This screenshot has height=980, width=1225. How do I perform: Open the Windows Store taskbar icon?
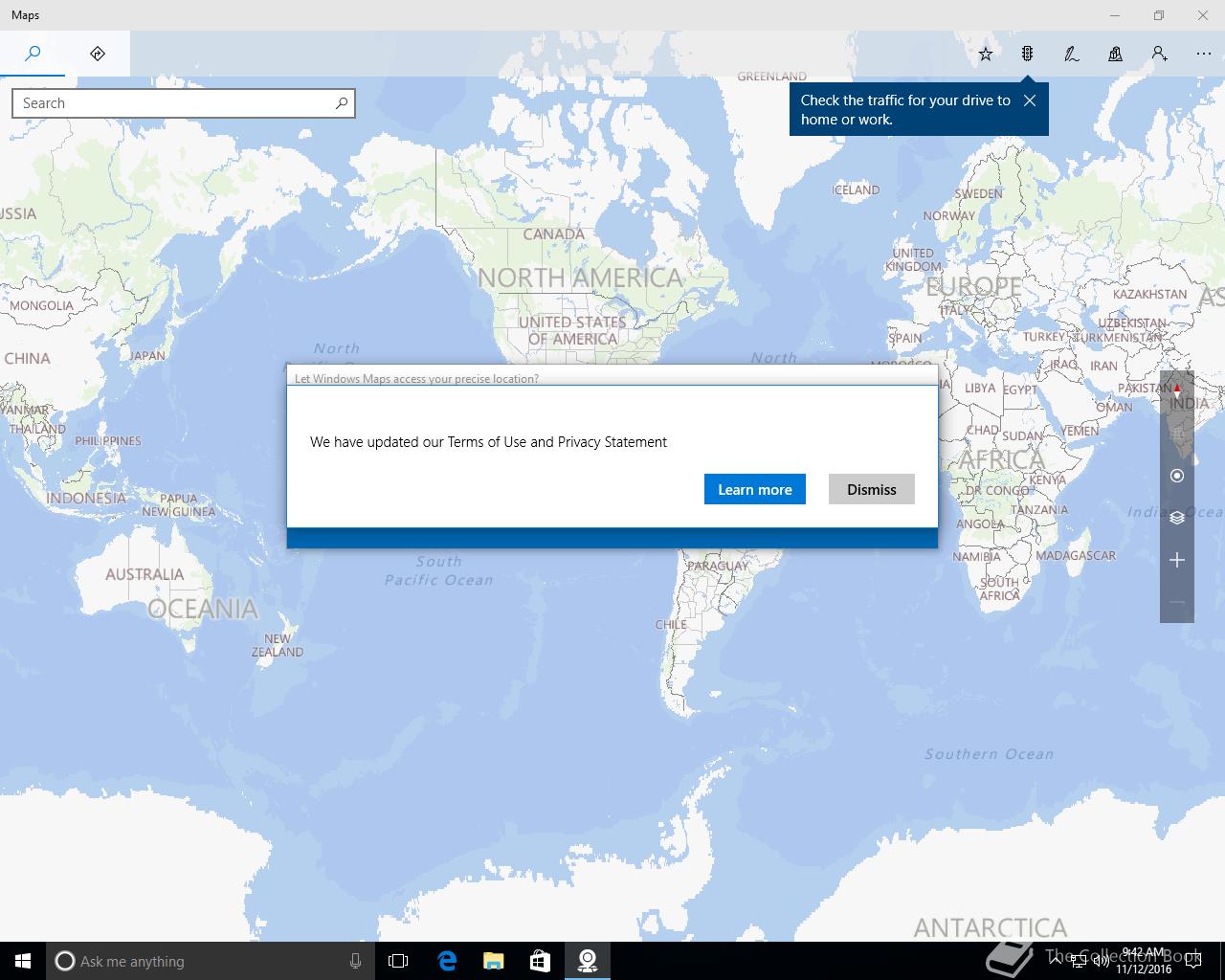541,961
